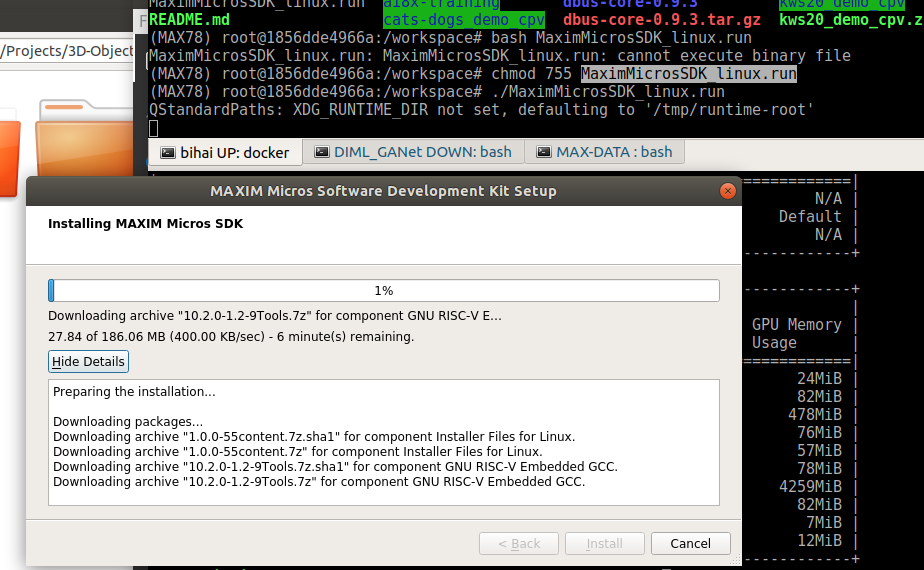This screenshot has height=570, width=924.
Task: Click the /Projects/3D-Object path bar
Action: point(67,51)
